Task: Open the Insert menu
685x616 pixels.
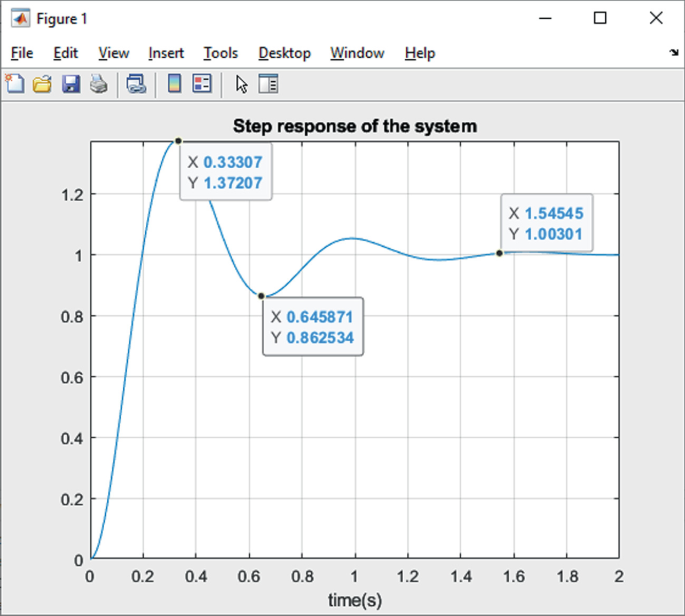Action: tap(166, 53)
